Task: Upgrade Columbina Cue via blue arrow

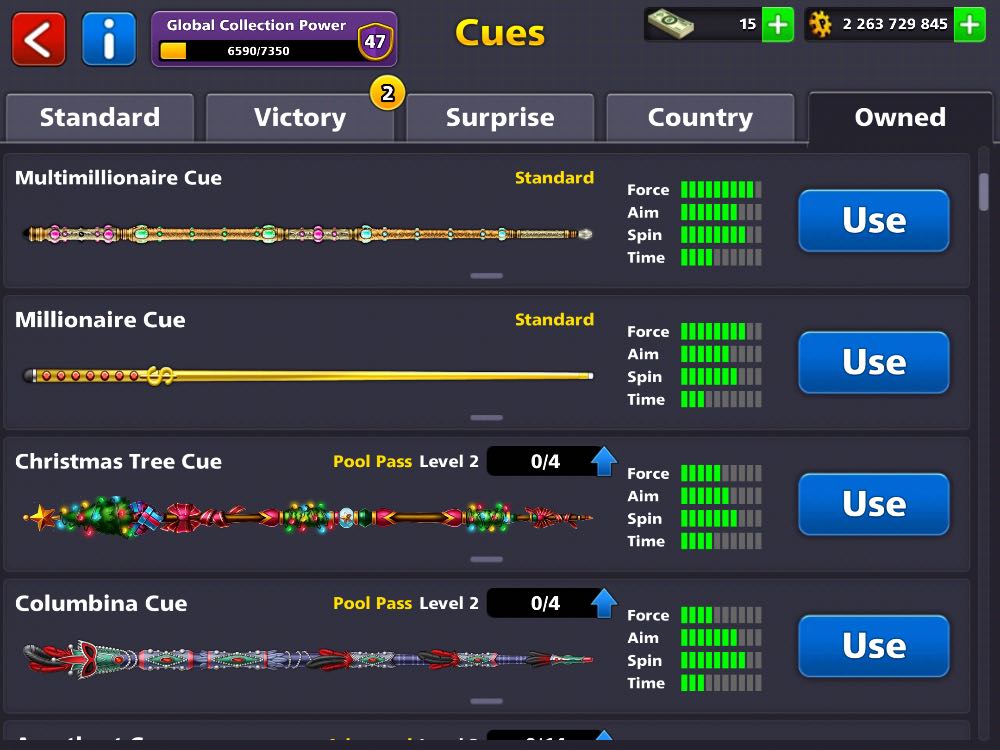Action: pyautogui.click(x=603, y=603)
